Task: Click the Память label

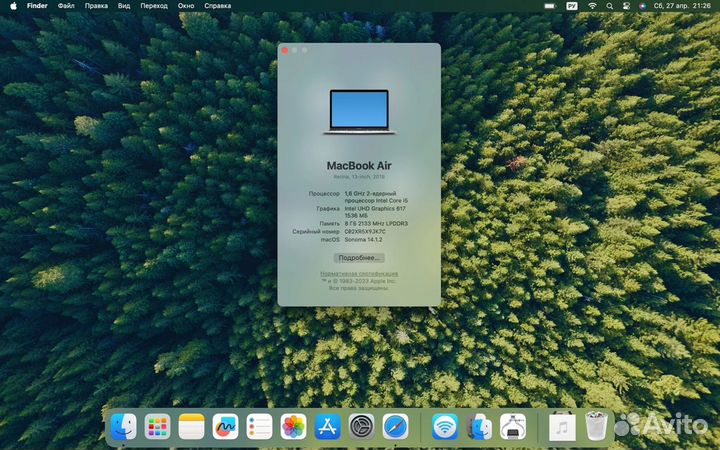Action: pyautogui.click(x=330, y=224)
